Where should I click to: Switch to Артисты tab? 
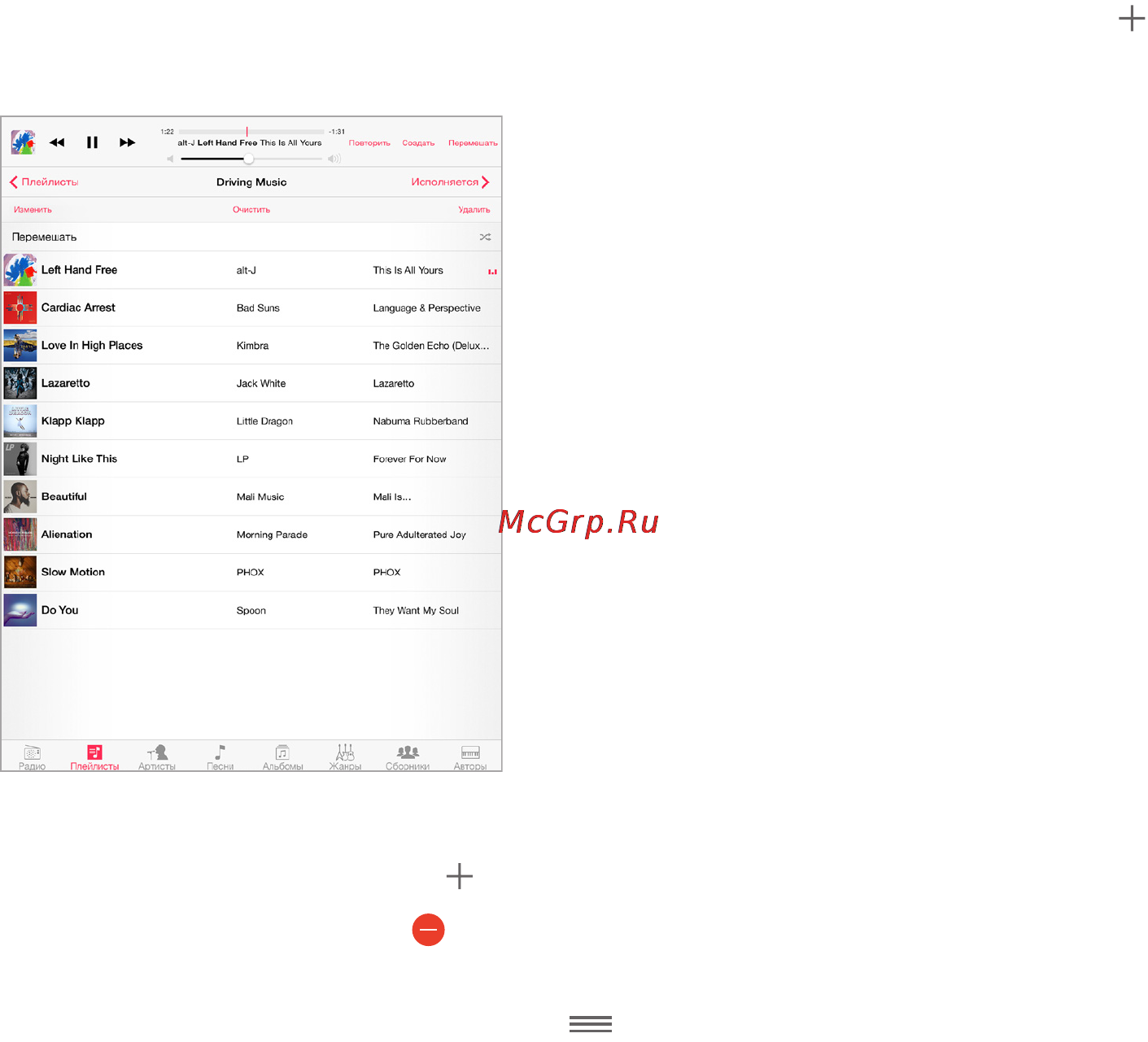[x=157, y=757]
